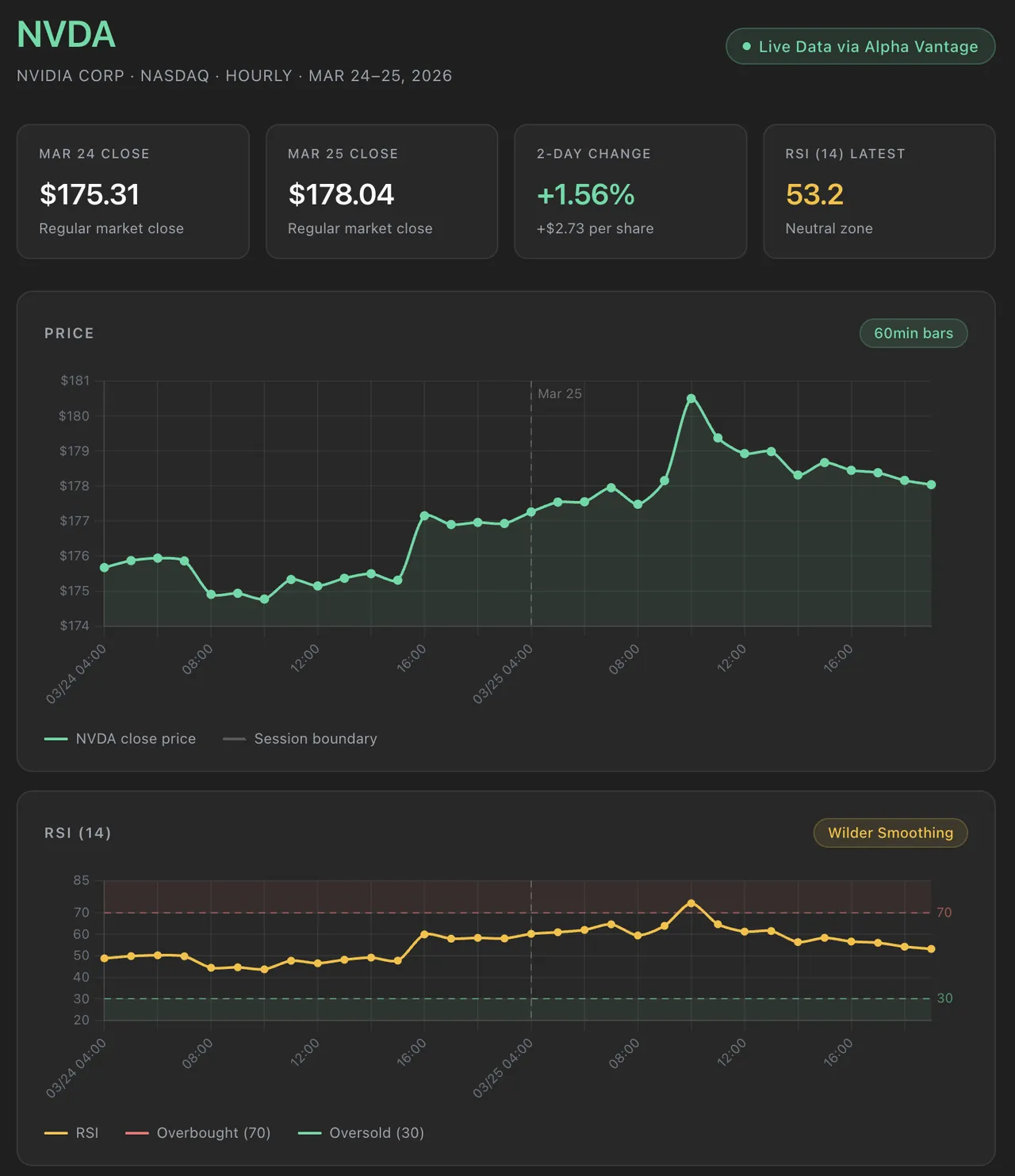The height and width of the screenshot is (1176, 1015).
Task: Click the RSI (14) chart heading
Action: [x=78, y=833]
